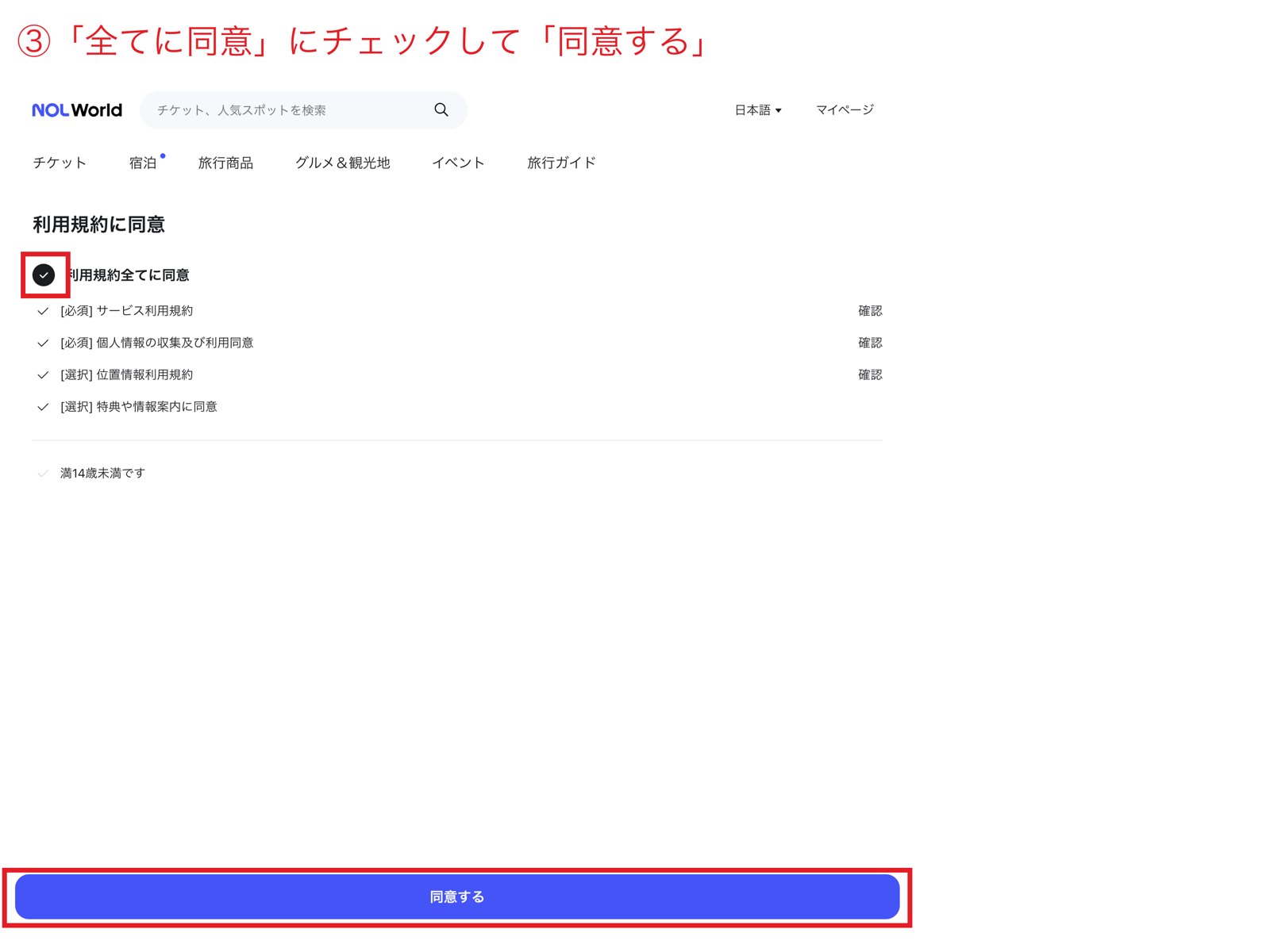The width and height of the screenshot is (1270, 952).
Task: Open the グルメ＆観光地 menu
Action: tap(343, 163)
